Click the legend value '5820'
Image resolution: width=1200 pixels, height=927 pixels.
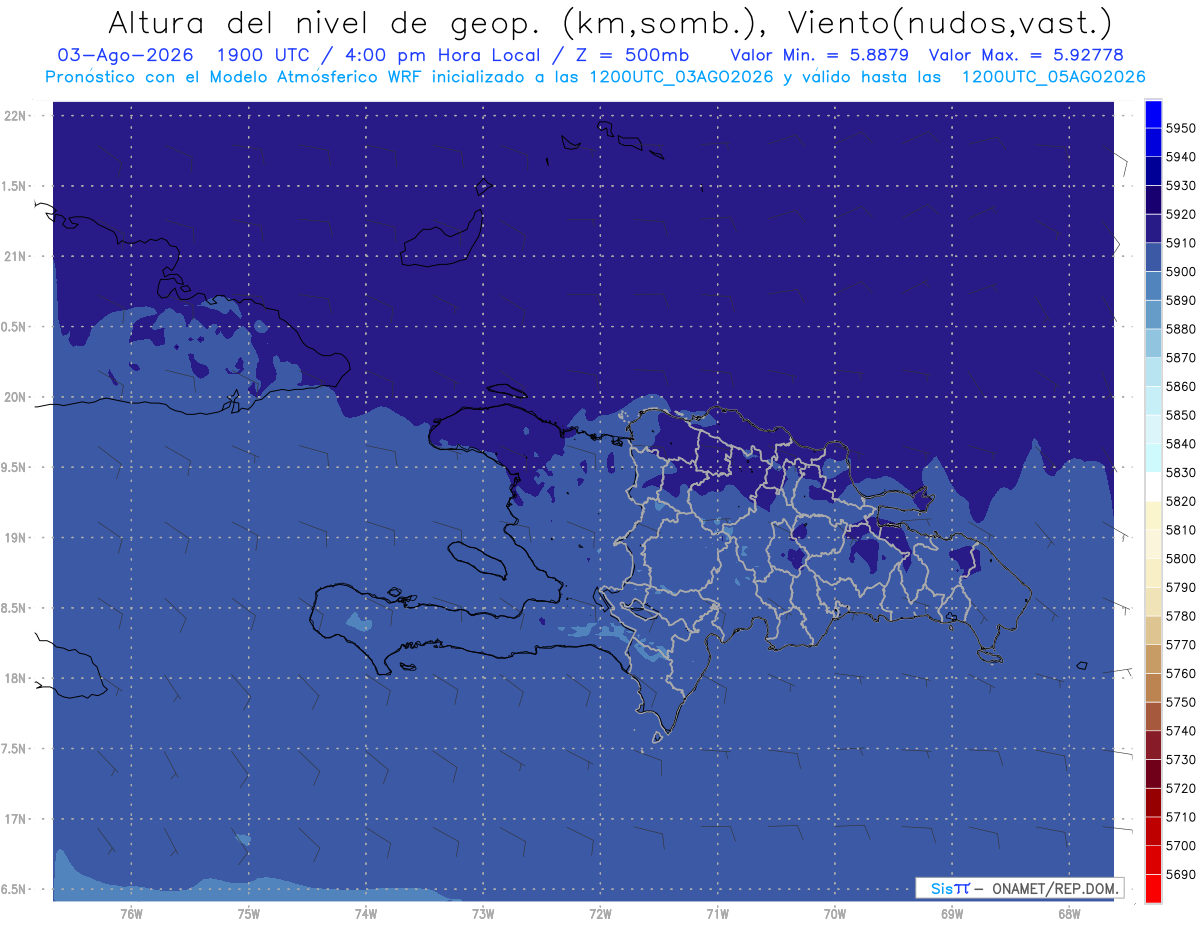click(1180, 501)
